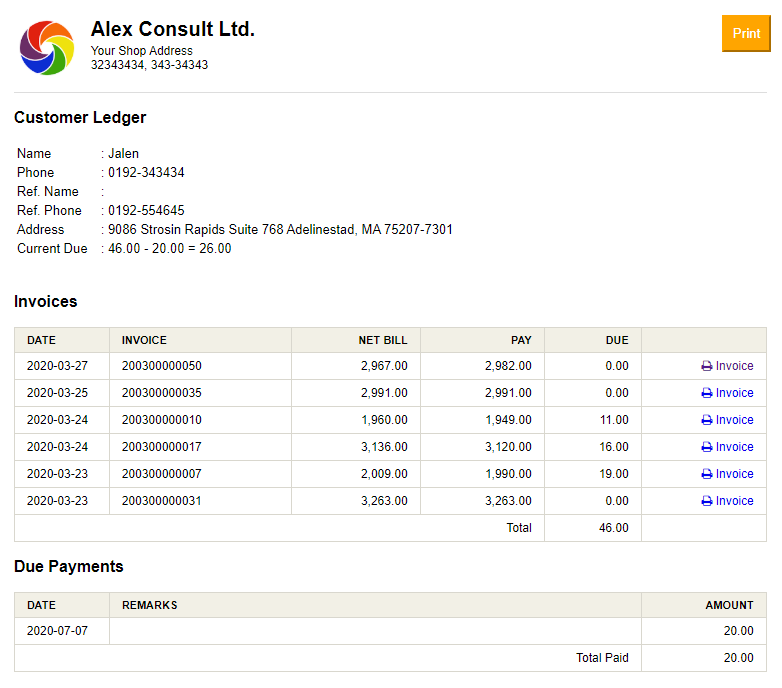Click printer icon for invoice 200300000035

[x=707, y=393]
